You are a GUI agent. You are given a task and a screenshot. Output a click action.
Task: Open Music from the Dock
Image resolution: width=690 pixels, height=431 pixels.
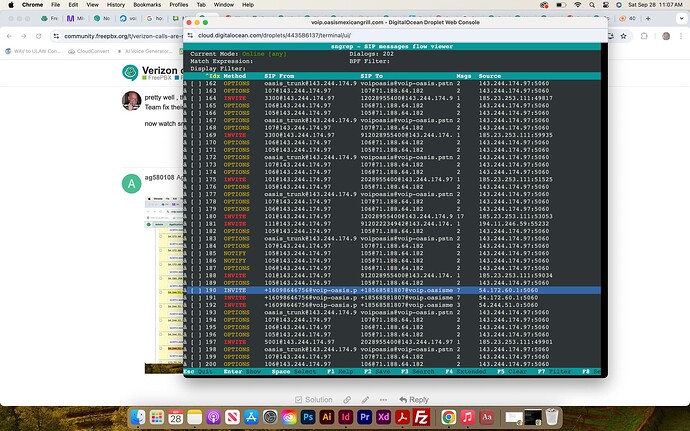coord(467,416)
